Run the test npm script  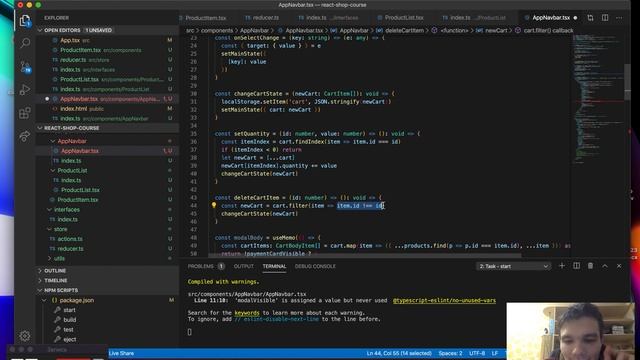click(x=68, y=329)
